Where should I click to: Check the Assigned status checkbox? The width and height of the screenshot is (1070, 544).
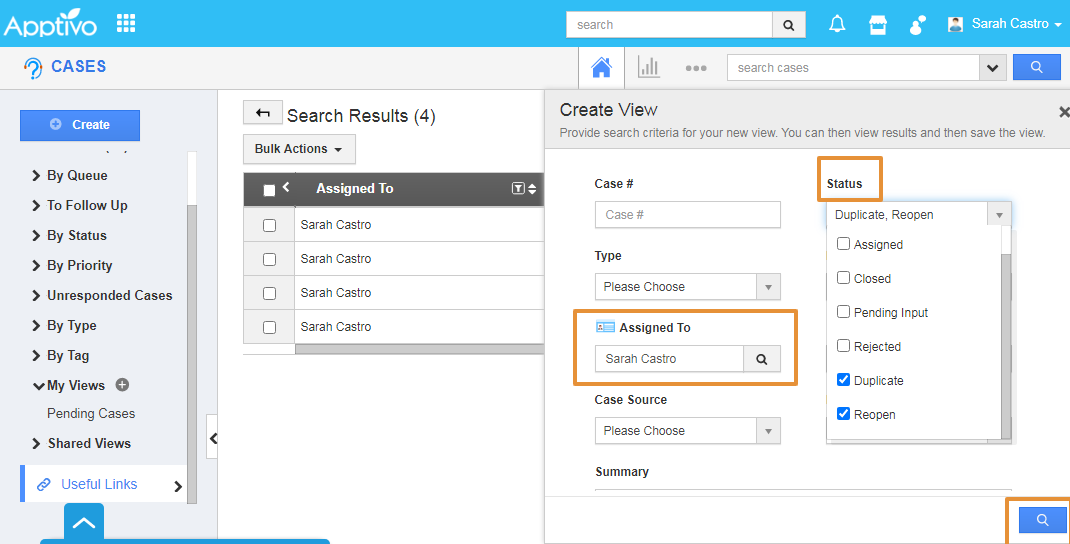(844, 244)
